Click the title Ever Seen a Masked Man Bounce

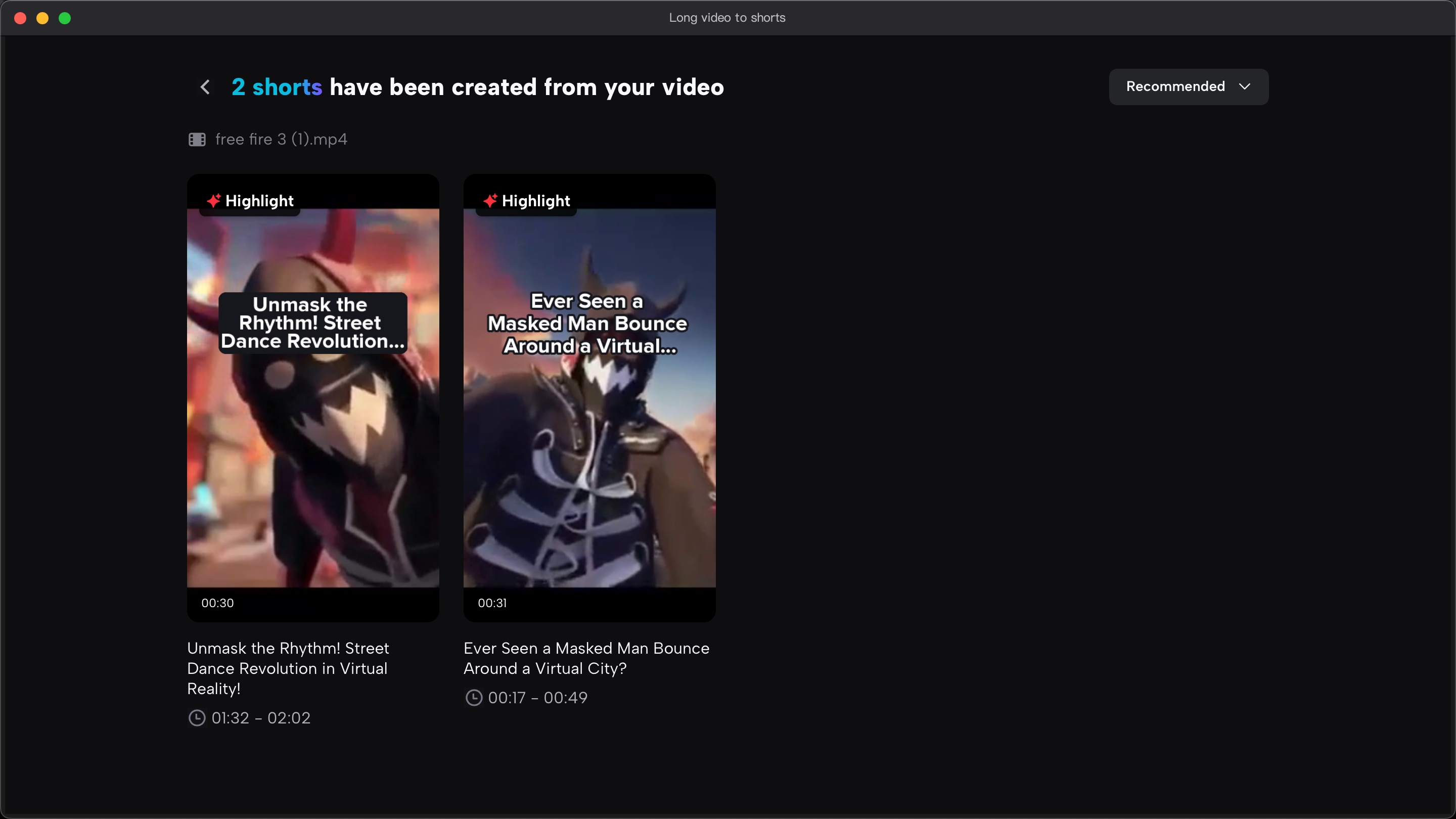[586, 658]
